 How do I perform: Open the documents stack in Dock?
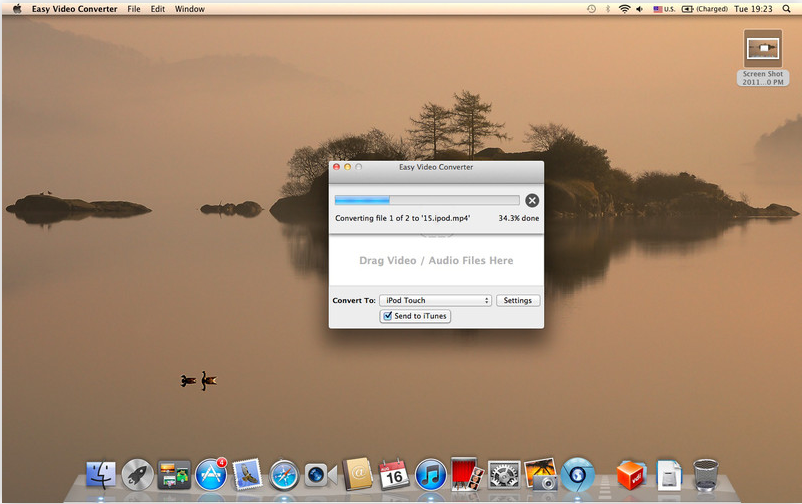[669, 475]
